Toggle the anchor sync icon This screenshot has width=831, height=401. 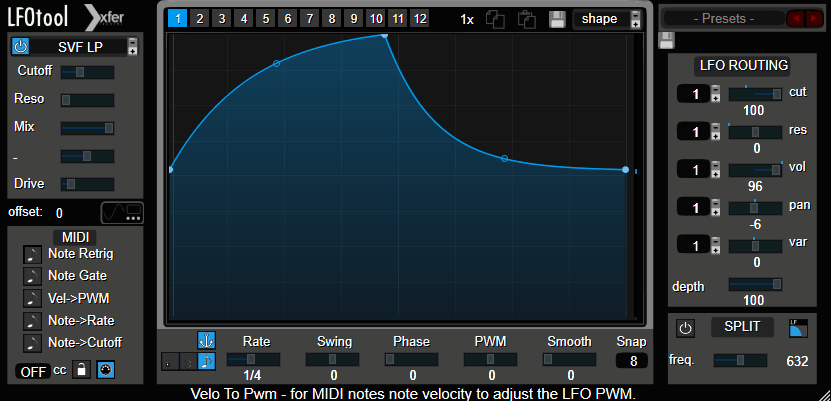206,340
